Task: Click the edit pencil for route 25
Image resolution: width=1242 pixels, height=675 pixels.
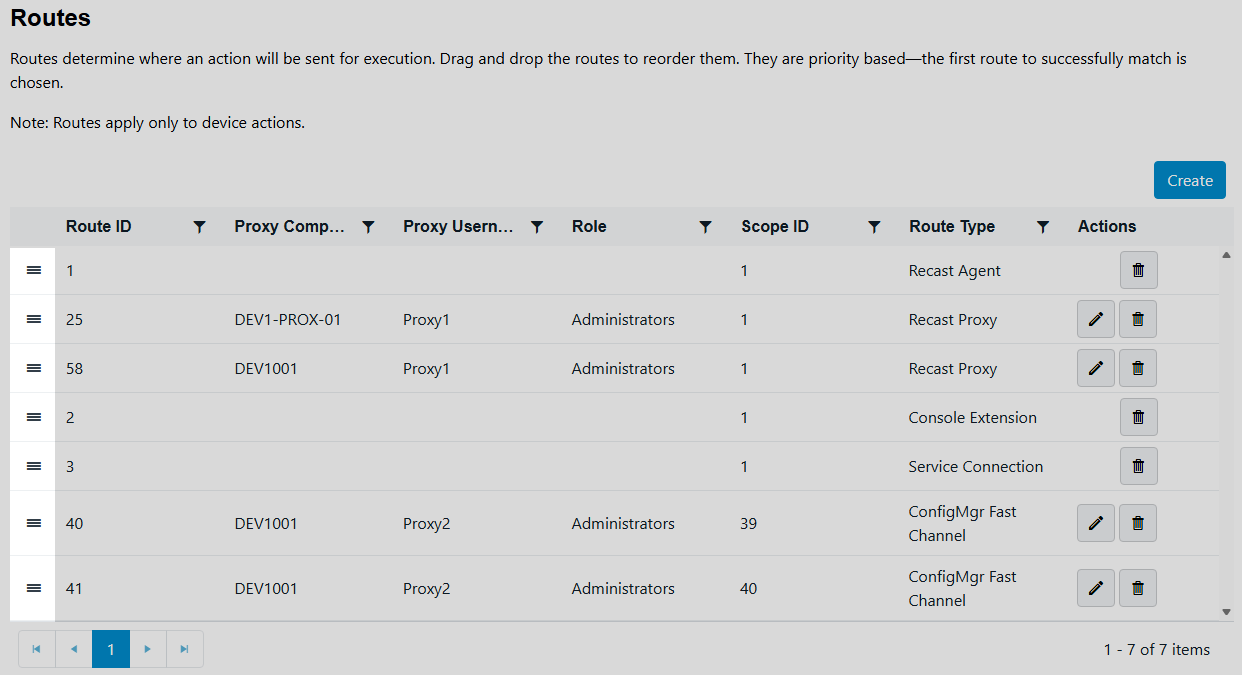Action: point(1095,320)
